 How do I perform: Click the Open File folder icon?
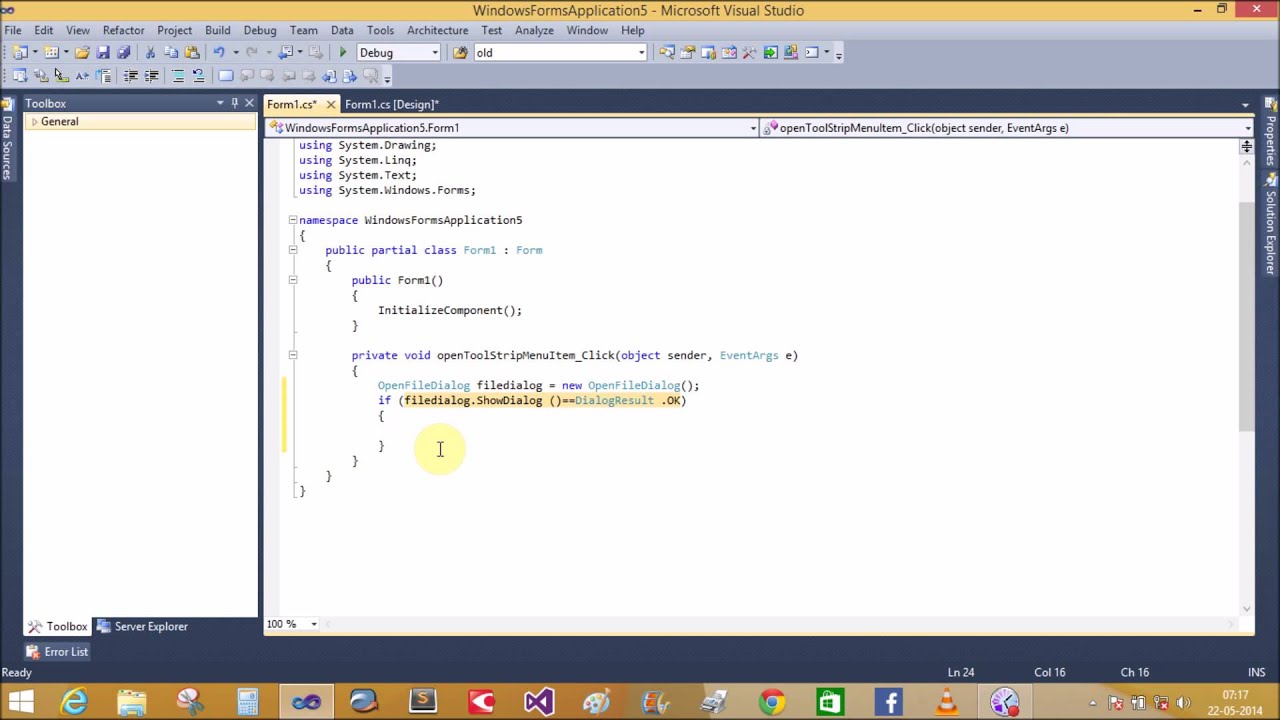[x=82, y=52]
